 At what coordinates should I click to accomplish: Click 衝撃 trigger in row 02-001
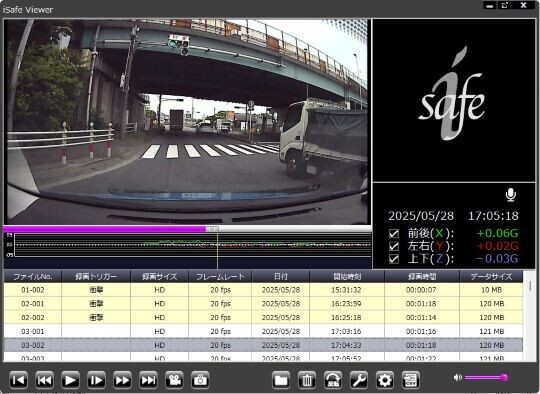pos(96,304)
